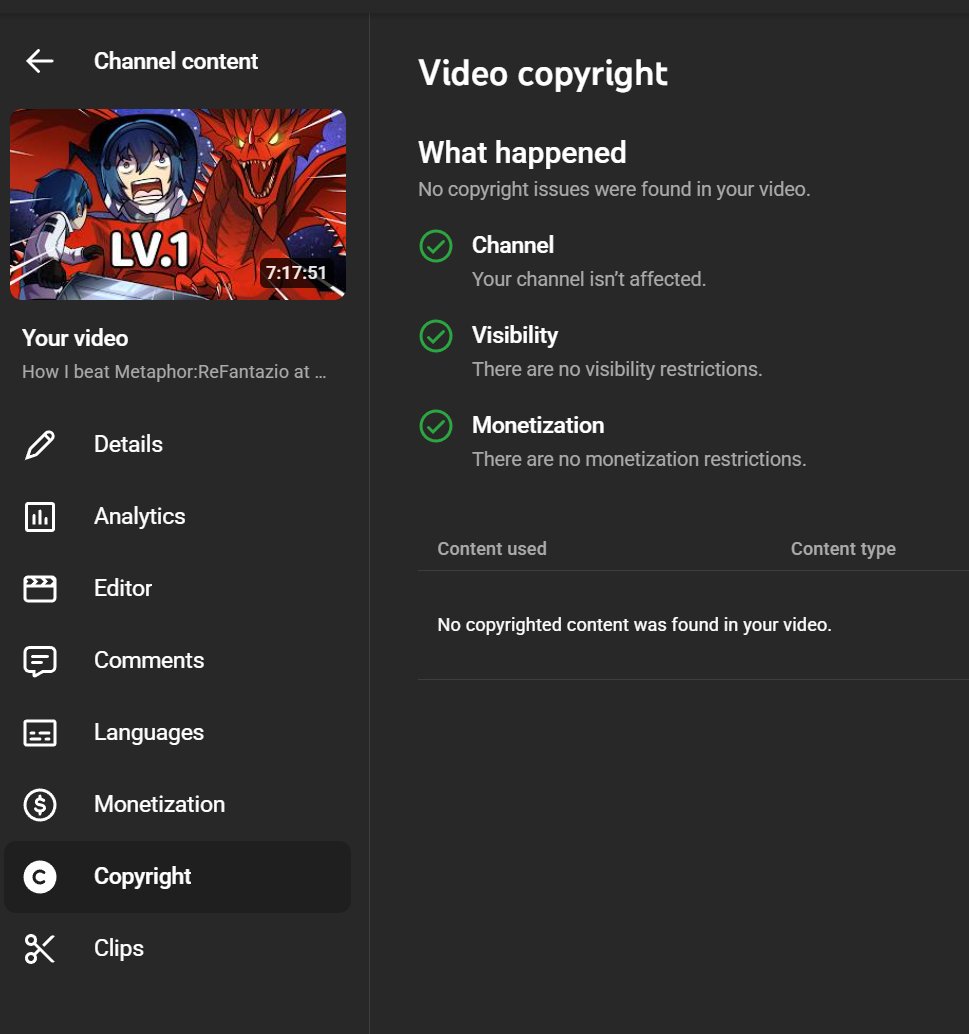Go to the Editor page

click(177, 588)
